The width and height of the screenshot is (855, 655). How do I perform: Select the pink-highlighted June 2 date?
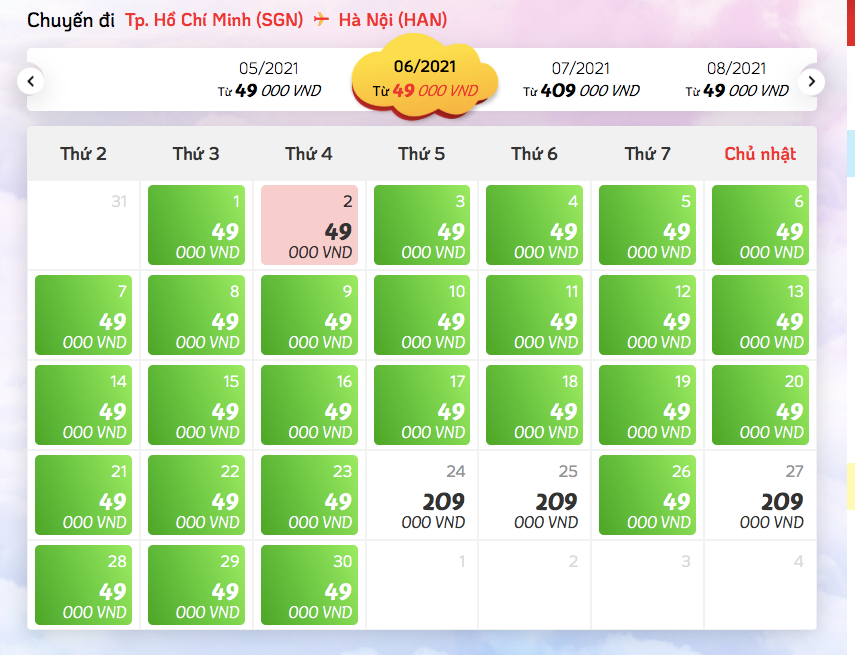tap(309, 225)
